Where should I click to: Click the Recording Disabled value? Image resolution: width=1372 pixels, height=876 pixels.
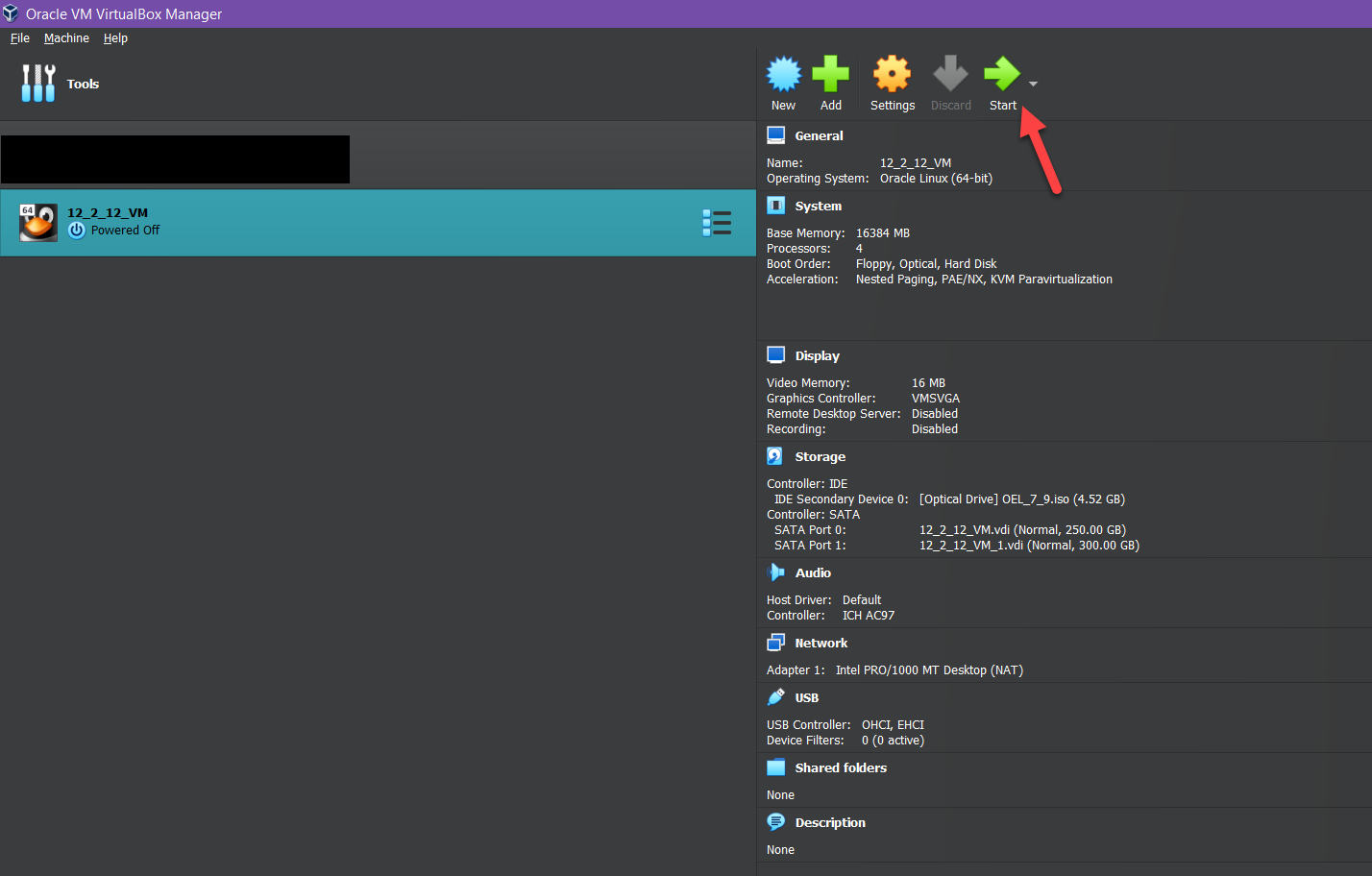pos(935,429)
